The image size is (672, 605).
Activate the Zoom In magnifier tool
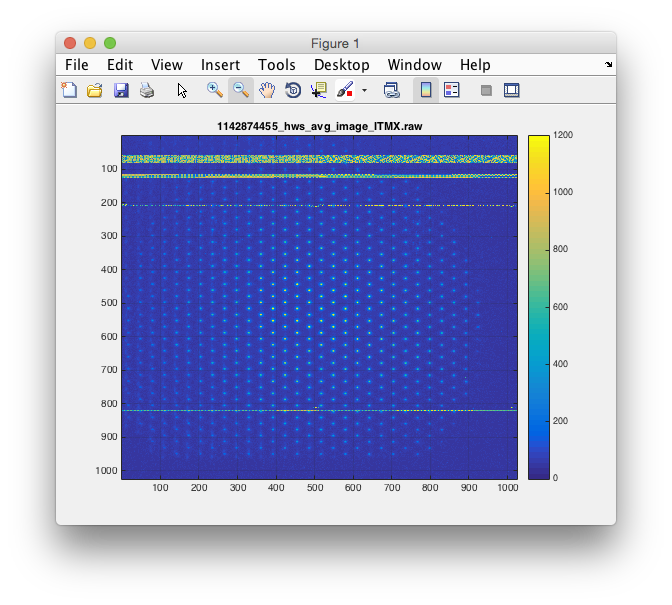[x=214, y=90]
